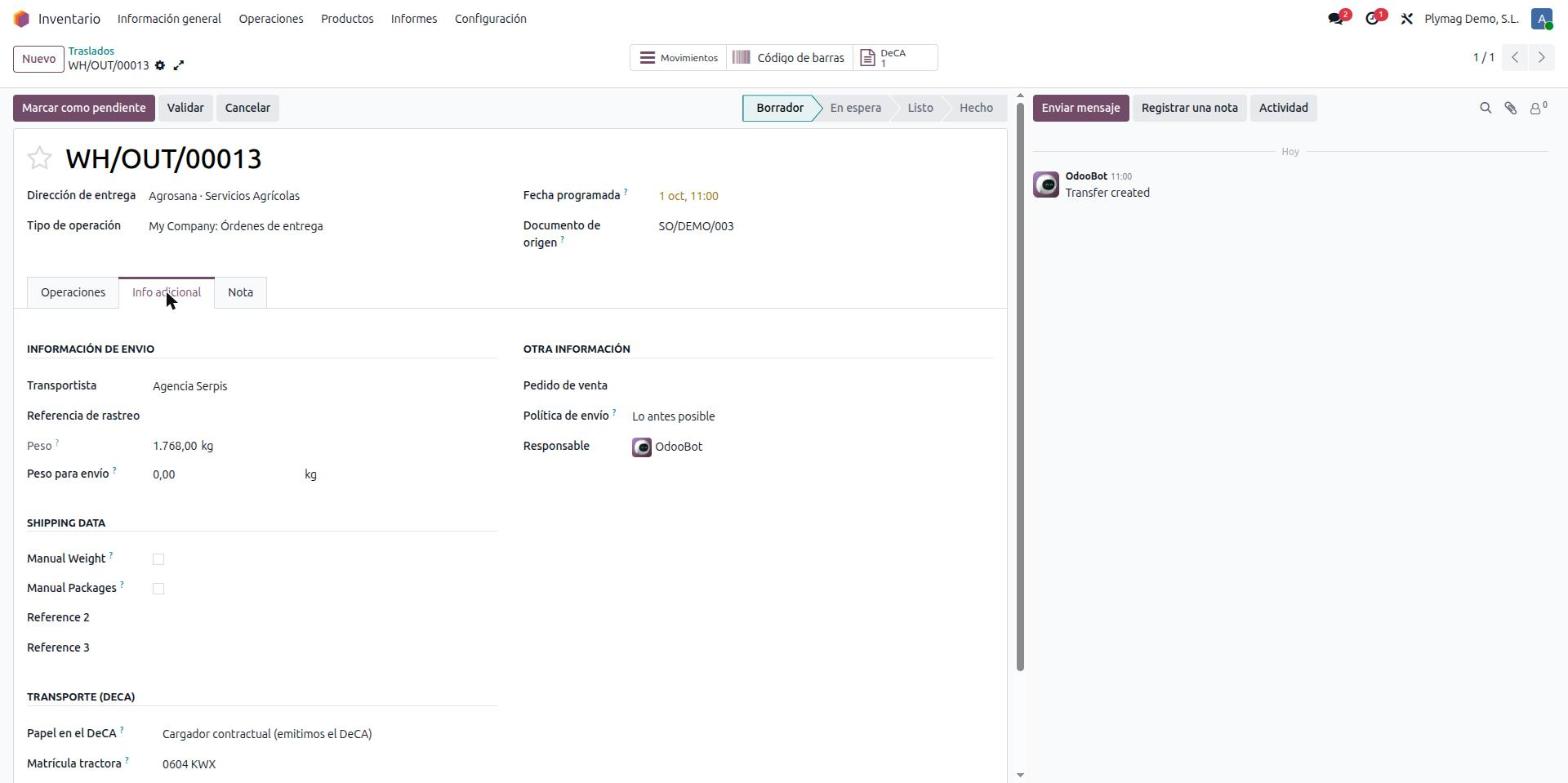Click Registrar una nota button
The image size is (1568, 783).
(x=1189, y=108)
